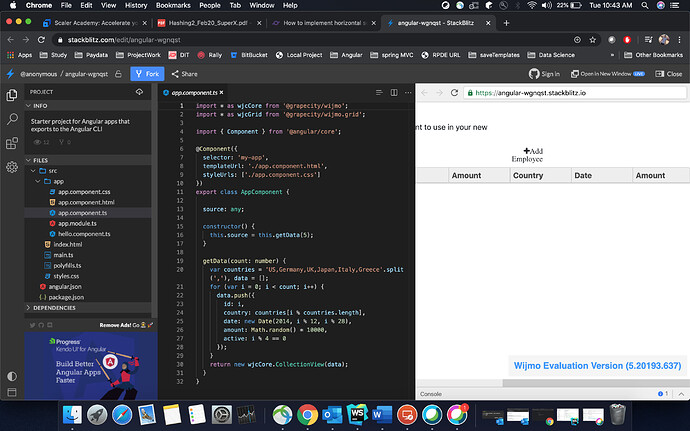
Task: Open app.component.html file
Action: [x=86, y=203]
